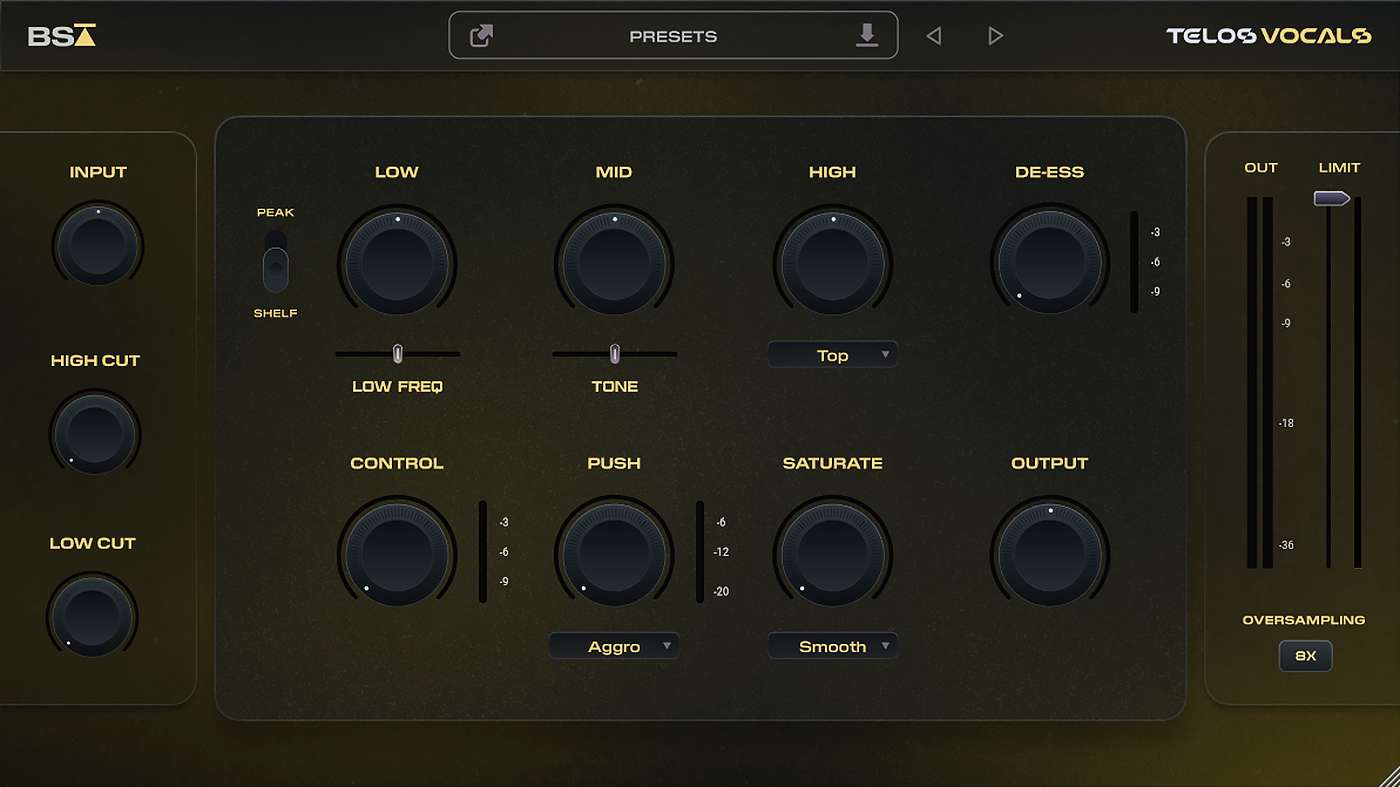Toggle the 8X oversampling button
This screenshot has height=787, width=1400.
[1305, 656]
